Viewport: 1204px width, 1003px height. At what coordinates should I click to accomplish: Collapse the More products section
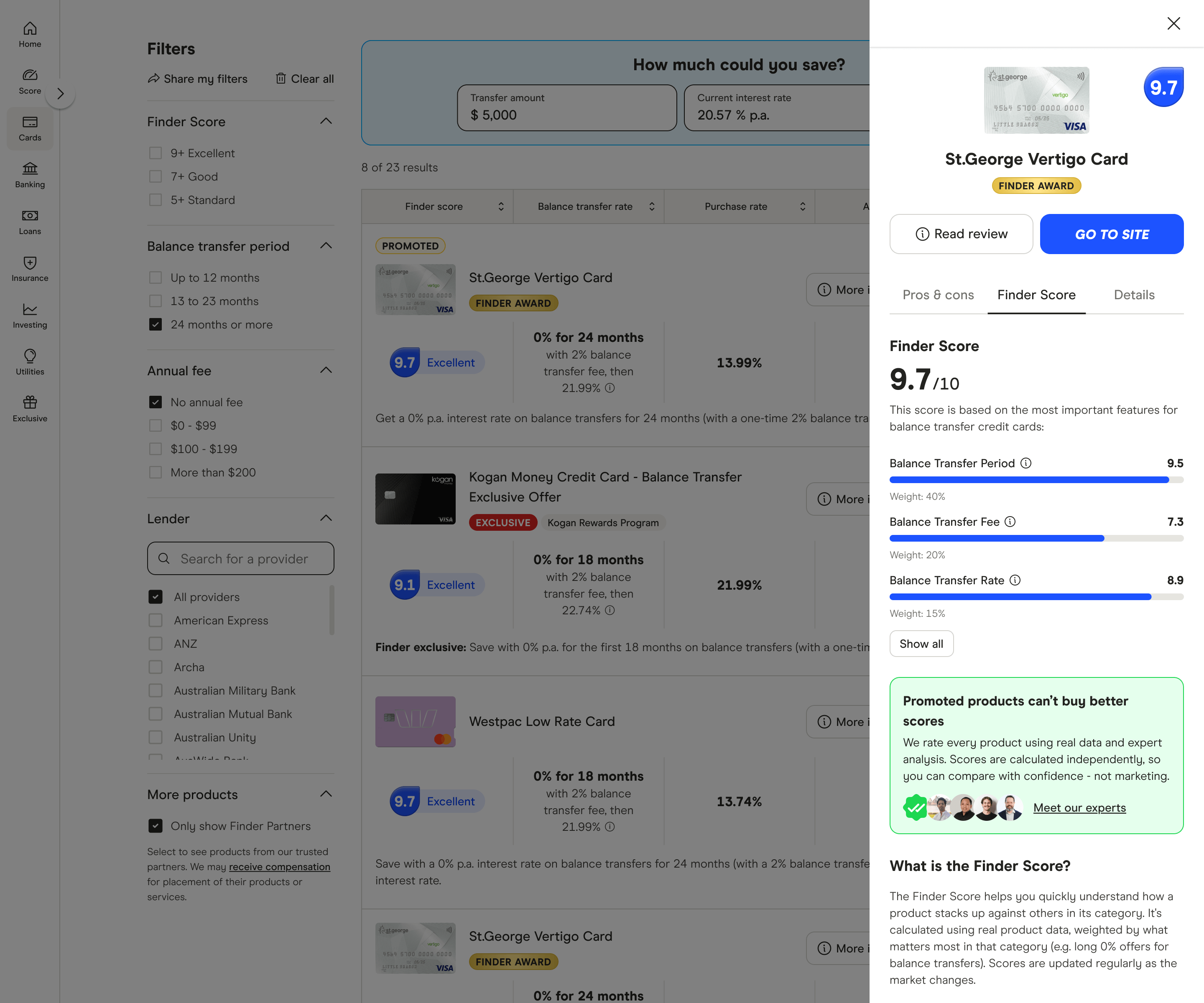(326, 794)
